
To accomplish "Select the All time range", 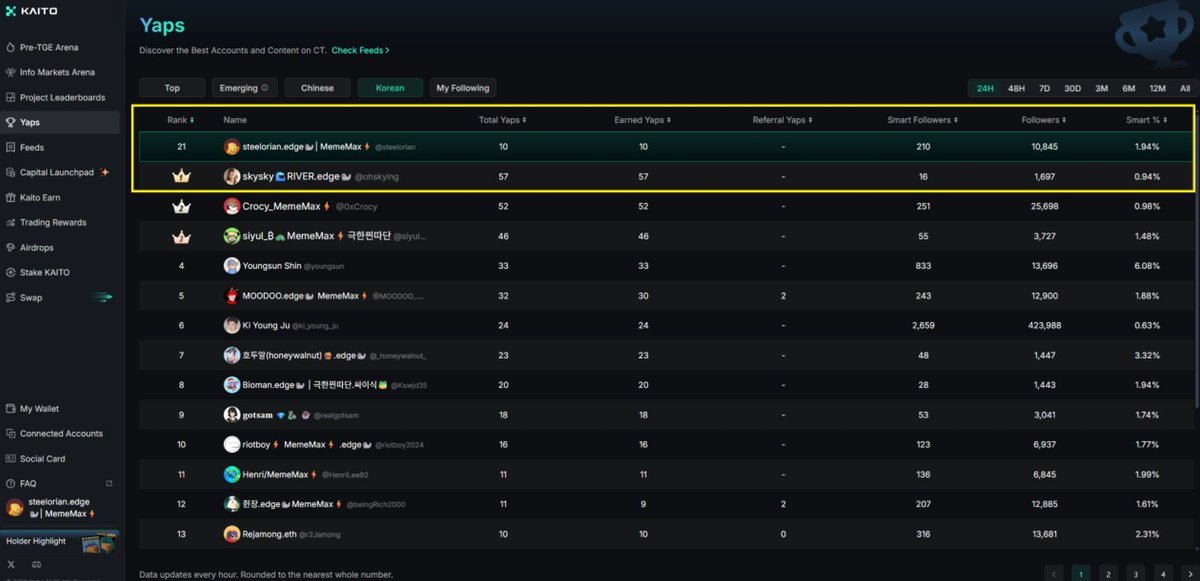I will pos(1184,88).
